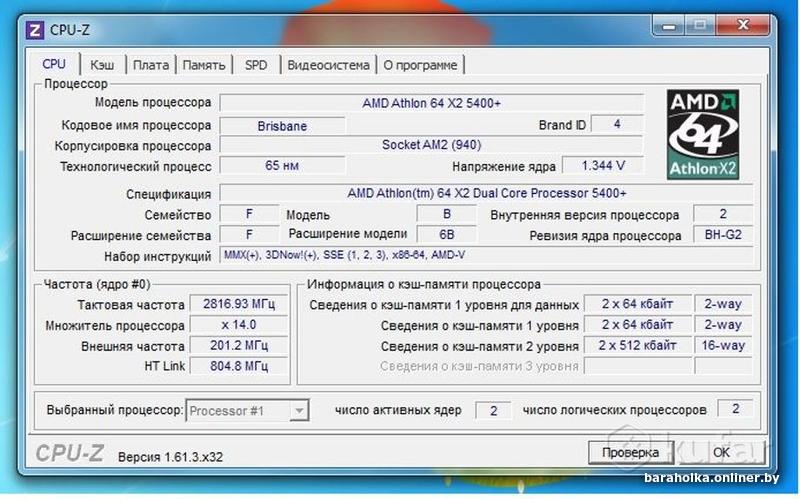Close the CPU-Z window

(x=743, y=26)
